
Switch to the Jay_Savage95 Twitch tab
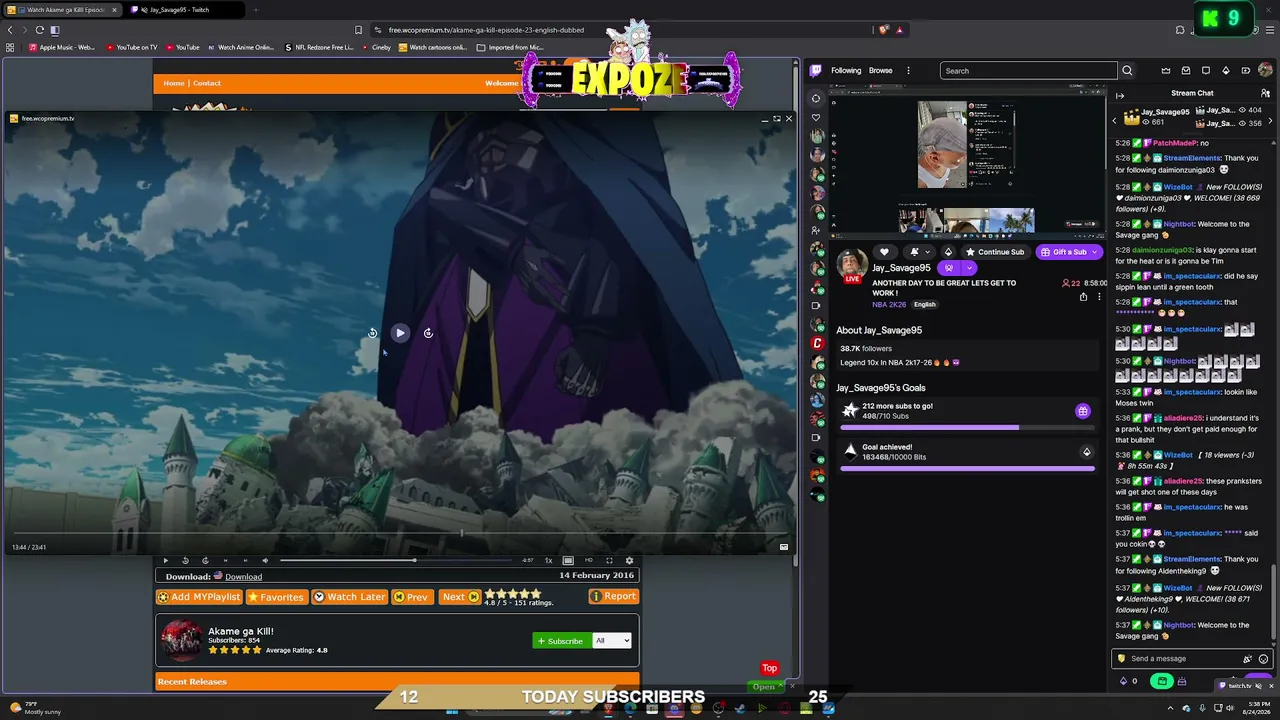[x=185, y=10]
